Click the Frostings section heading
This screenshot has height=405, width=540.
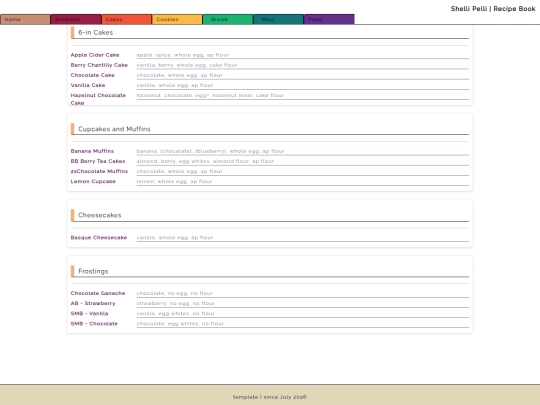[x=93, y=271]
